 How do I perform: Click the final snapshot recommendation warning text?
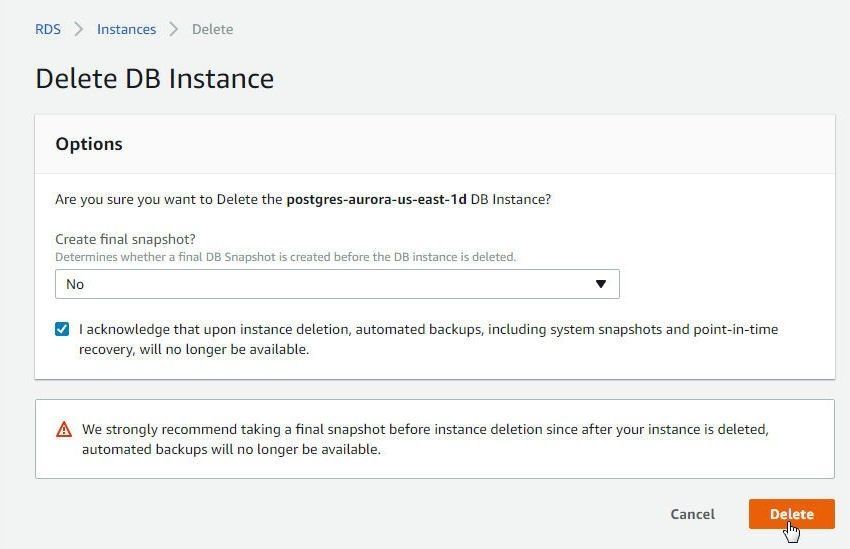click(425, 439)
